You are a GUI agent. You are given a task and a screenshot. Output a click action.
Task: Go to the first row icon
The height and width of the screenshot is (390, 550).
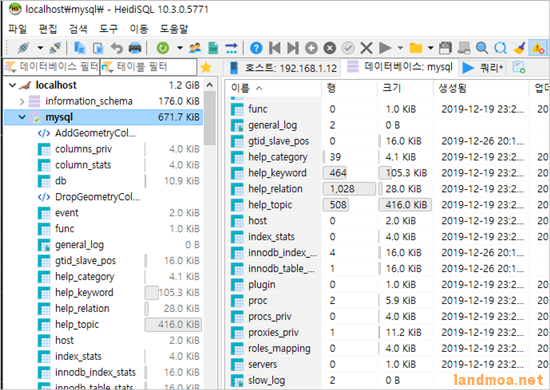click(275, 48)
